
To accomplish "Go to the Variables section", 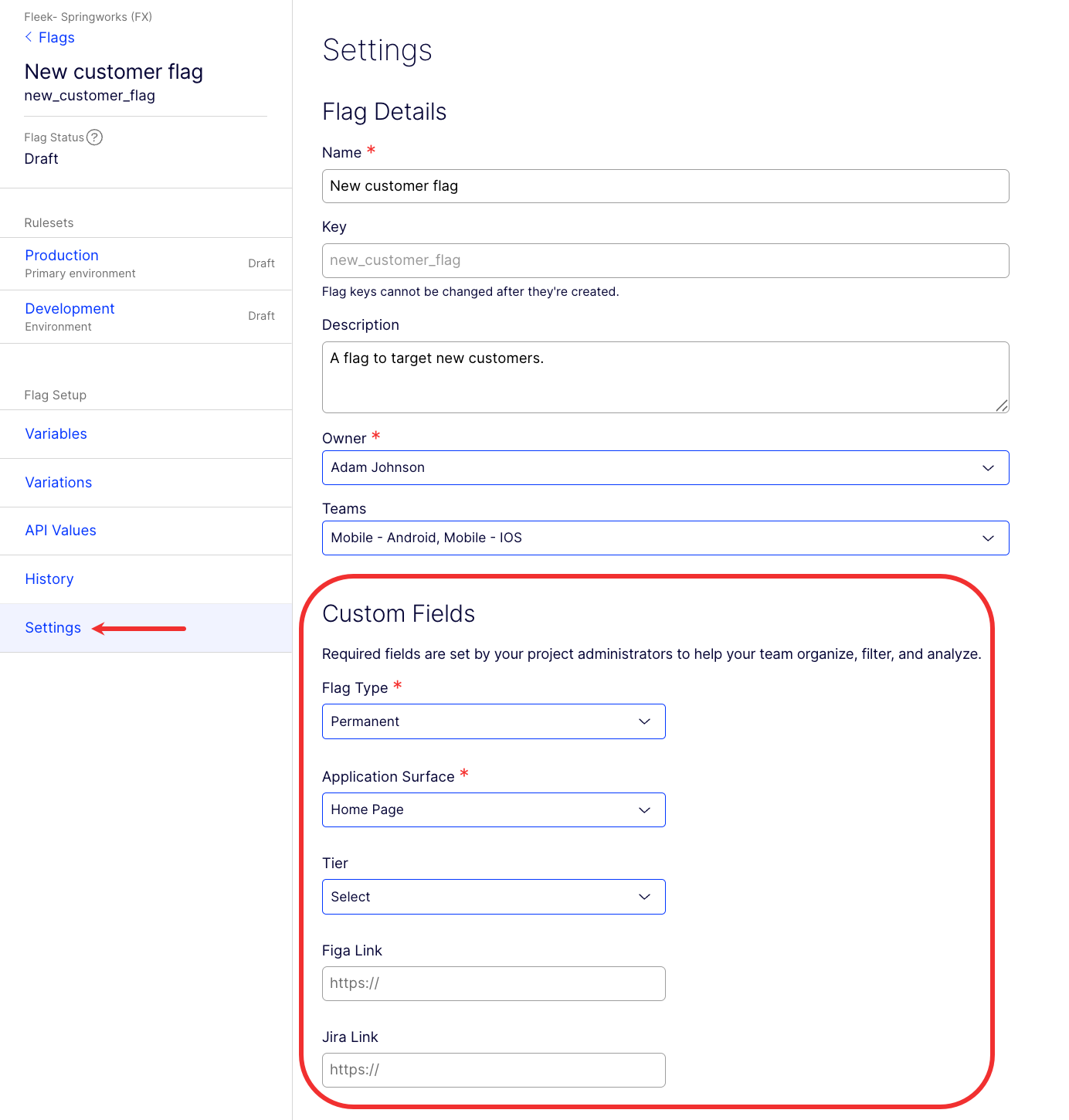I will pyautogui.click(x=56, y=434).
